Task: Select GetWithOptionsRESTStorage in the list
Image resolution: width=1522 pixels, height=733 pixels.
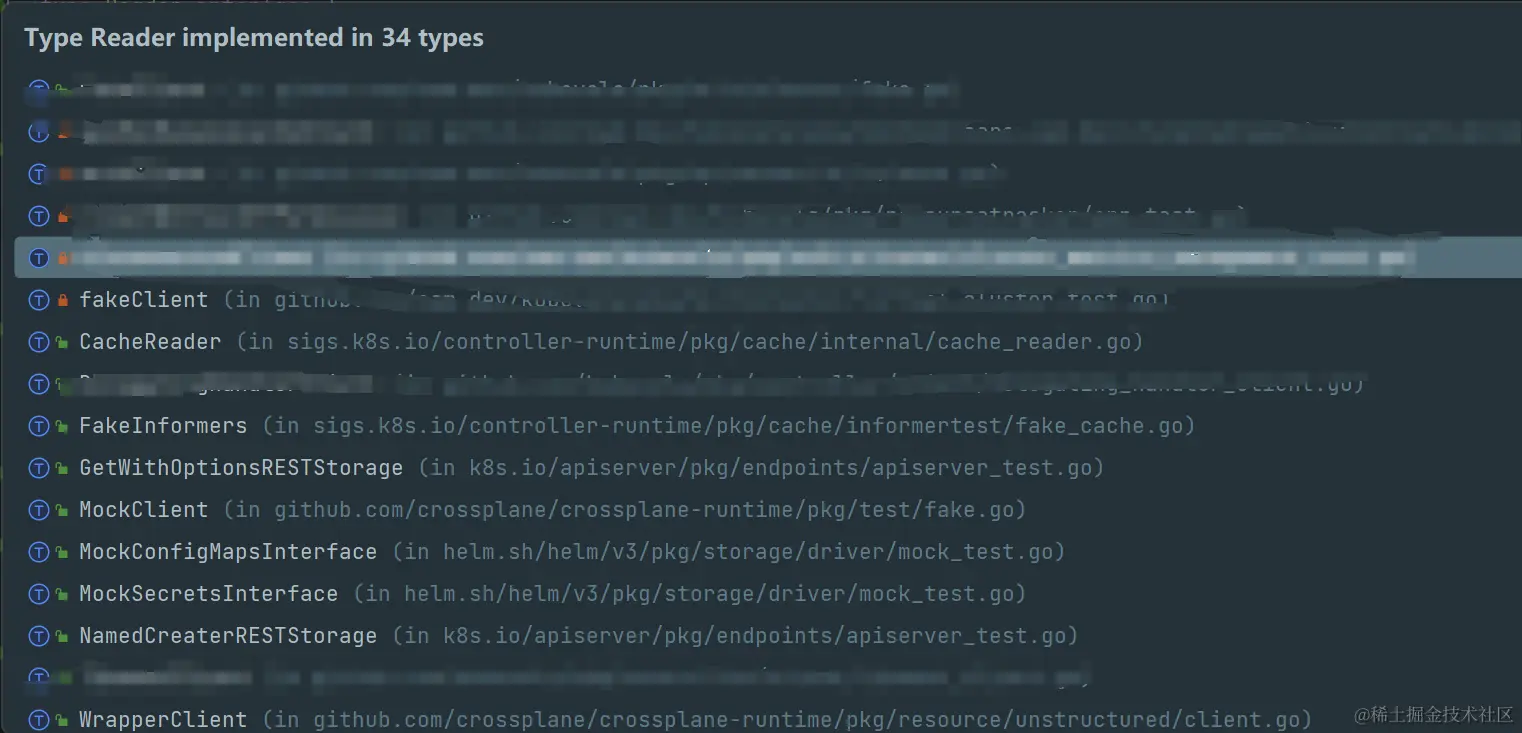Action: (241, 468)
